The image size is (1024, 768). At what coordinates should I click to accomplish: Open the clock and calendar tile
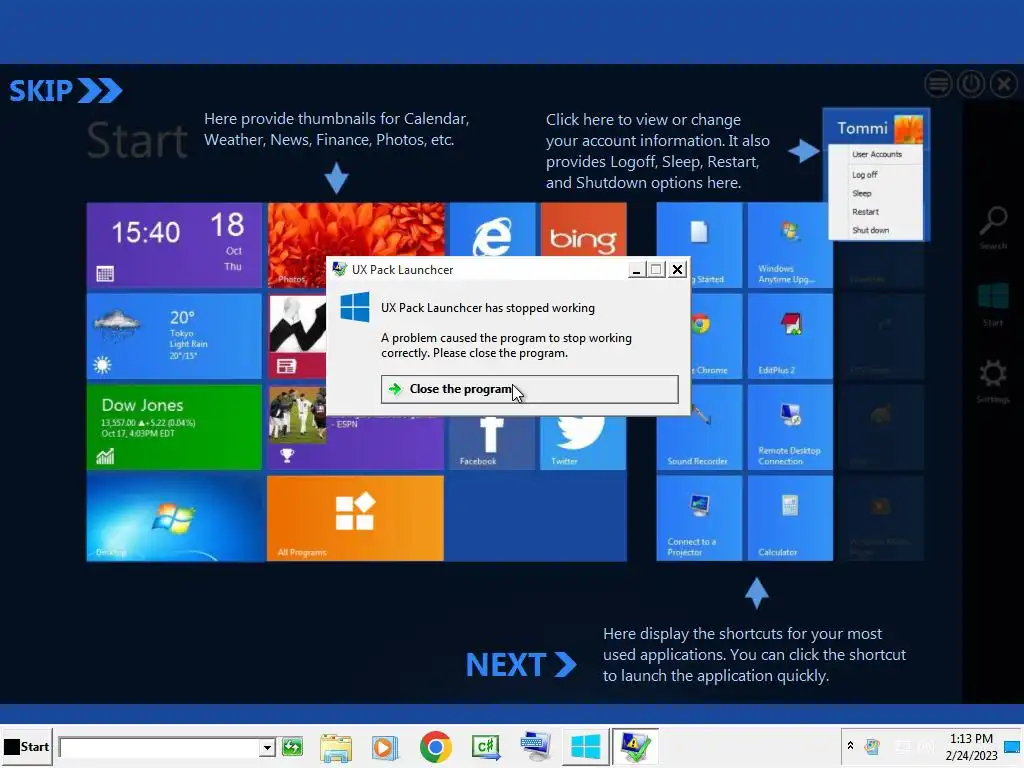[174, 245]
